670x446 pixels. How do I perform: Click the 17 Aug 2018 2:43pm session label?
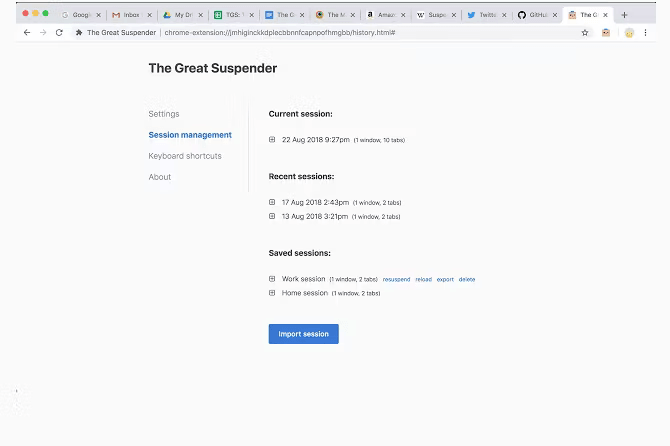[315, 202]
